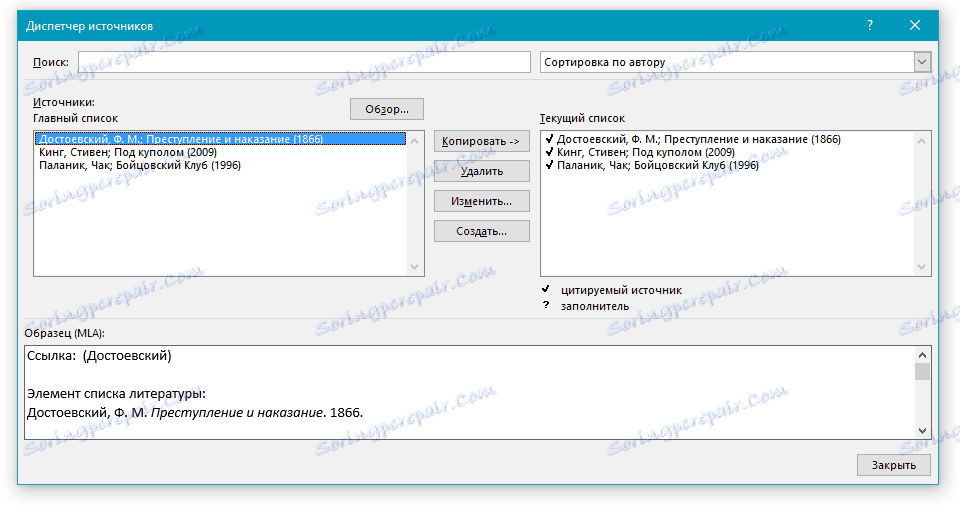This screenshot has height=507, width=960.
Task: Click the Закрыть button
Action: [x=894, y=465]
